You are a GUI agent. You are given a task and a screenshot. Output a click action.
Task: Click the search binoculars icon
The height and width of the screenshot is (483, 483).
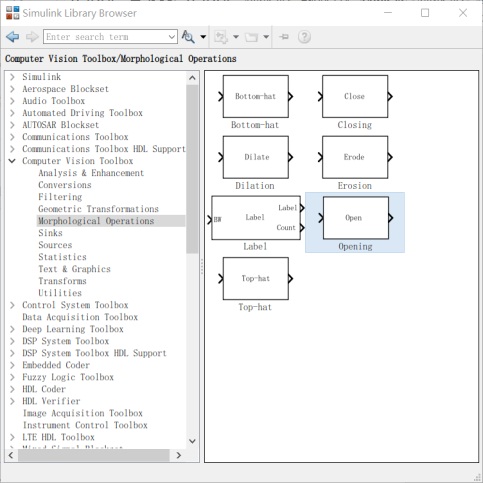pyautogui.click(x=188, y=37)
